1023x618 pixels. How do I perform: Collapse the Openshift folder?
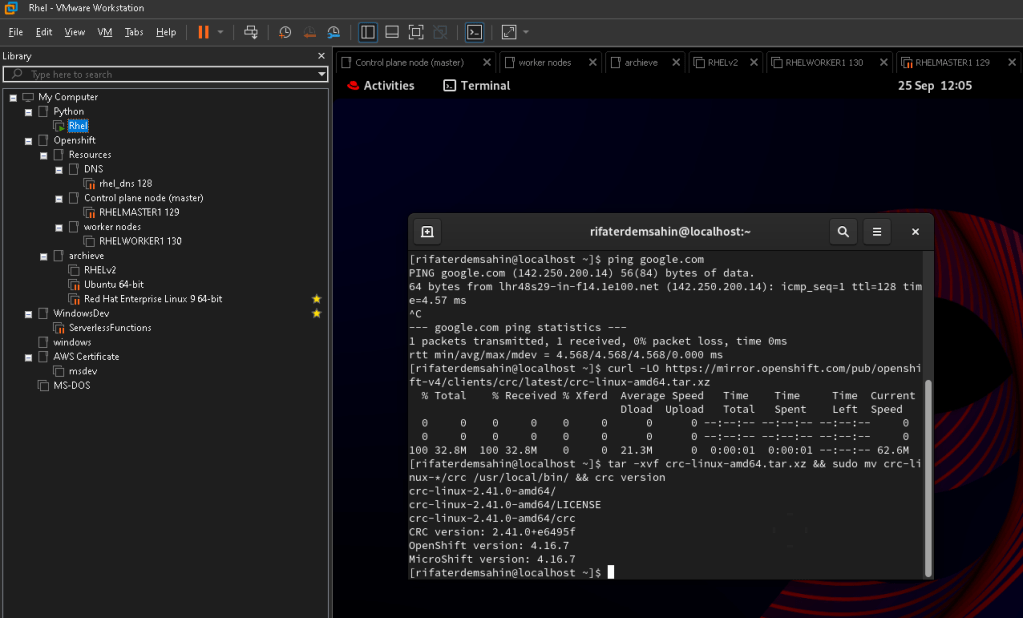[x=28, y=140]
